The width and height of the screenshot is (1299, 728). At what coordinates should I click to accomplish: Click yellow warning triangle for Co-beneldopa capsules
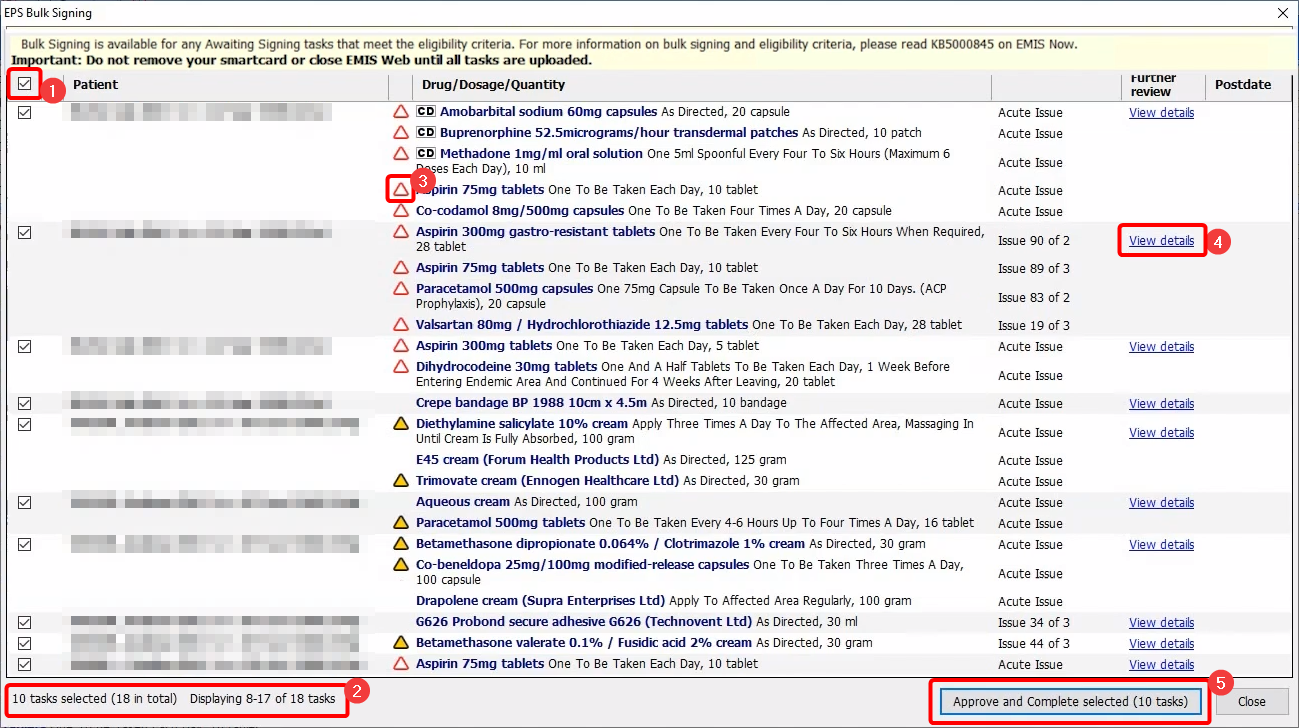pyautogui.click(x=401, y=565)
